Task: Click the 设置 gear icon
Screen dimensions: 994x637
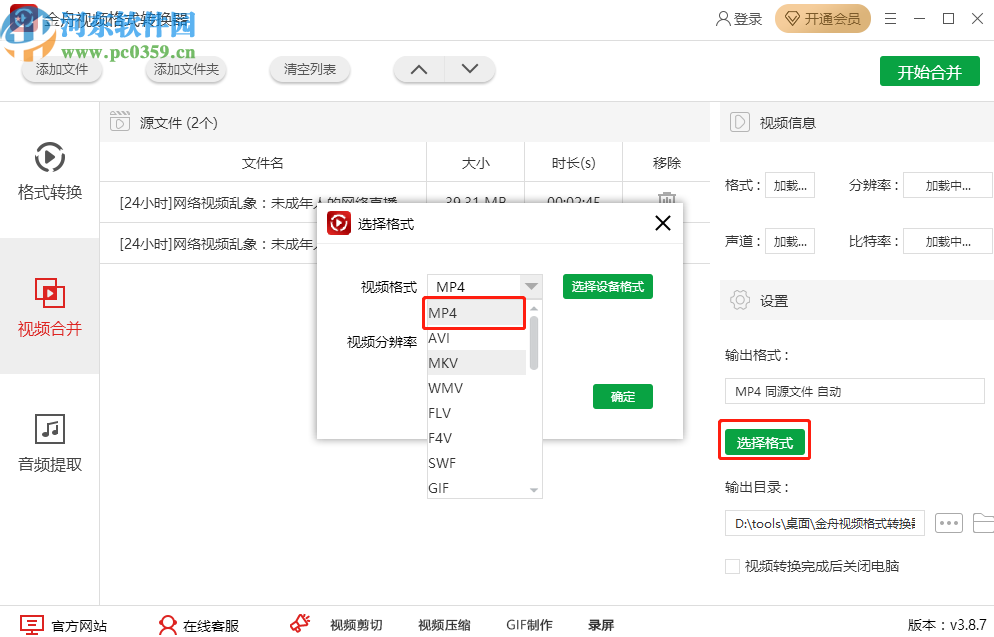Action: tap(740, 300)
